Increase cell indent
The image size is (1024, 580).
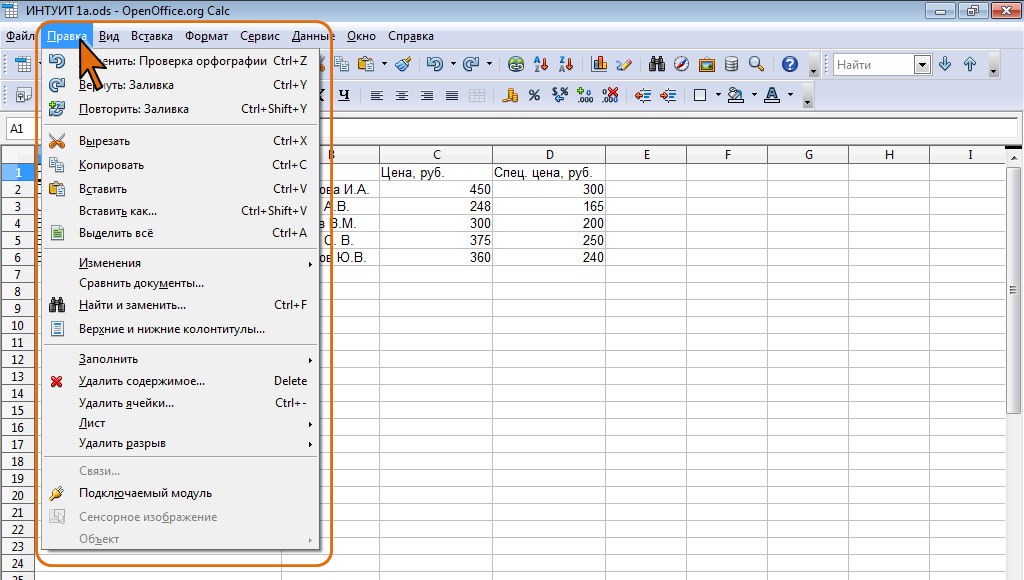pyautogui.click(x=667, y=95)
